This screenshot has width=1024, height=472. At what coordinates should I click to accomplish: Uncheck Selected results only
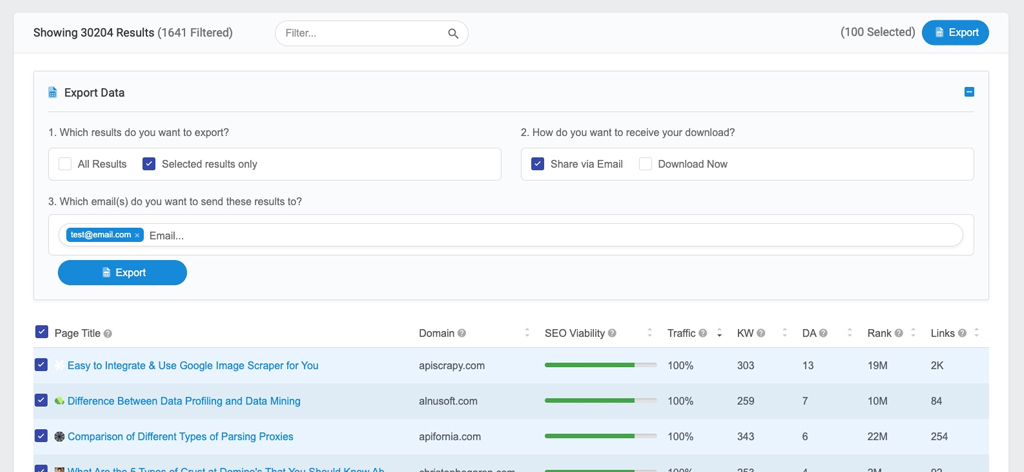coord(149,164)
